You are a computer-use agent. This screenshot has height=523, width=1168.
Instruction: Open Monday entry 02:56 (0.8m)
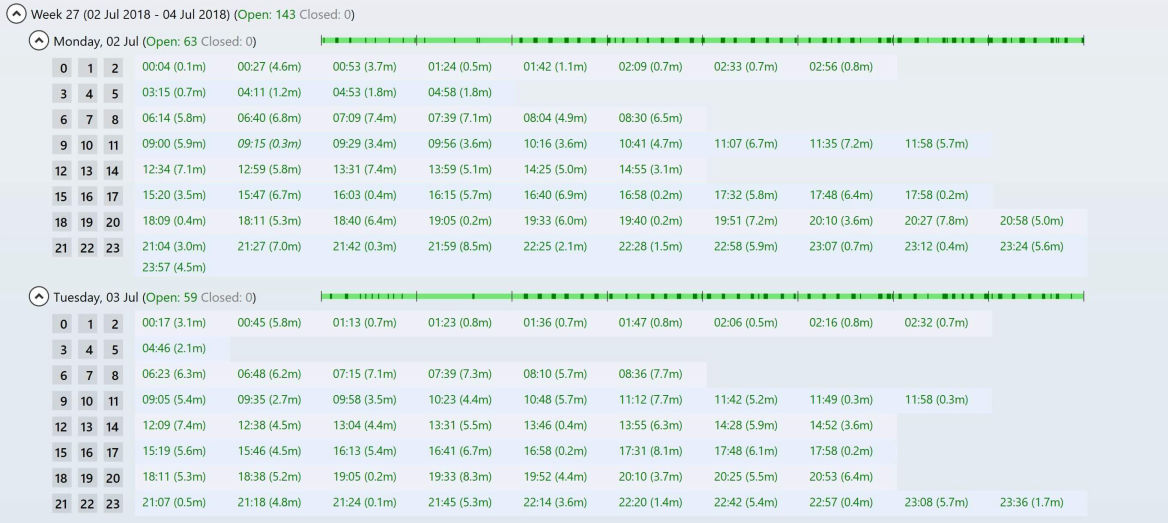coord(841,67)
